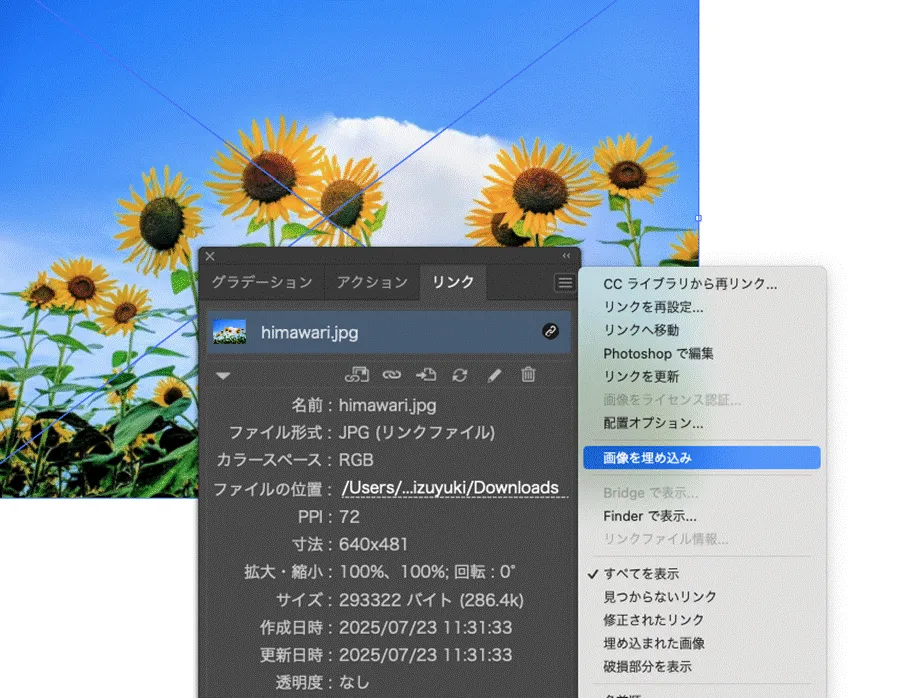The image size is (903, 698).
Task: Close the Links panel with the X
Action: point(209,257)
